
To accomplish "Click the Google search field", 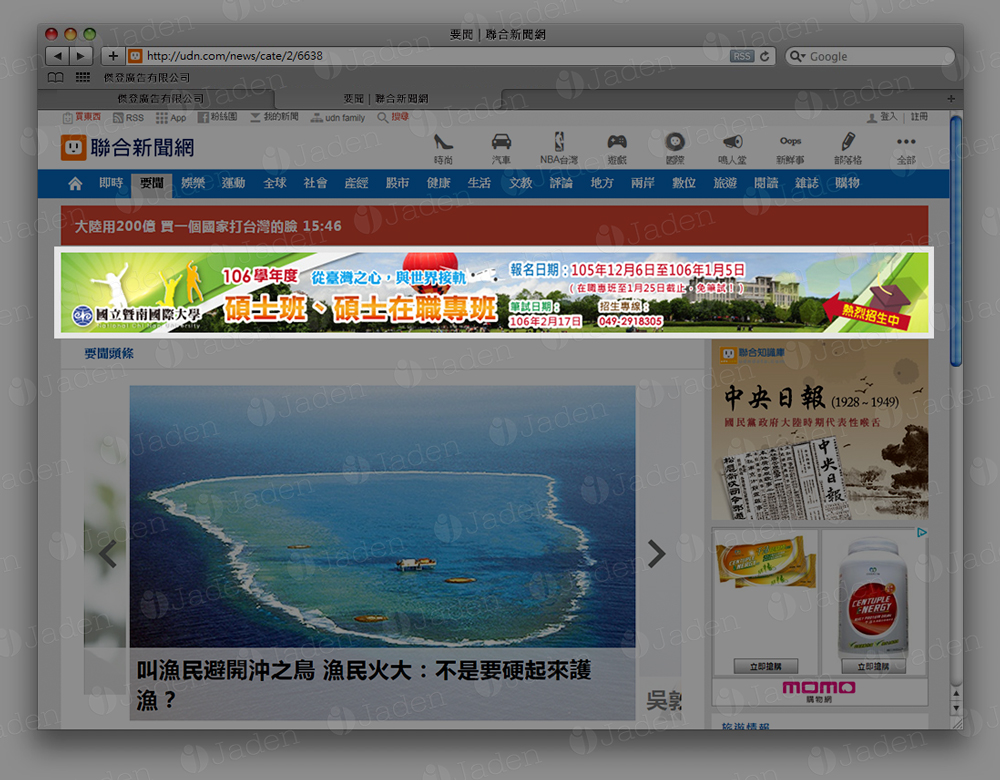I will click(x=870, y=56).
